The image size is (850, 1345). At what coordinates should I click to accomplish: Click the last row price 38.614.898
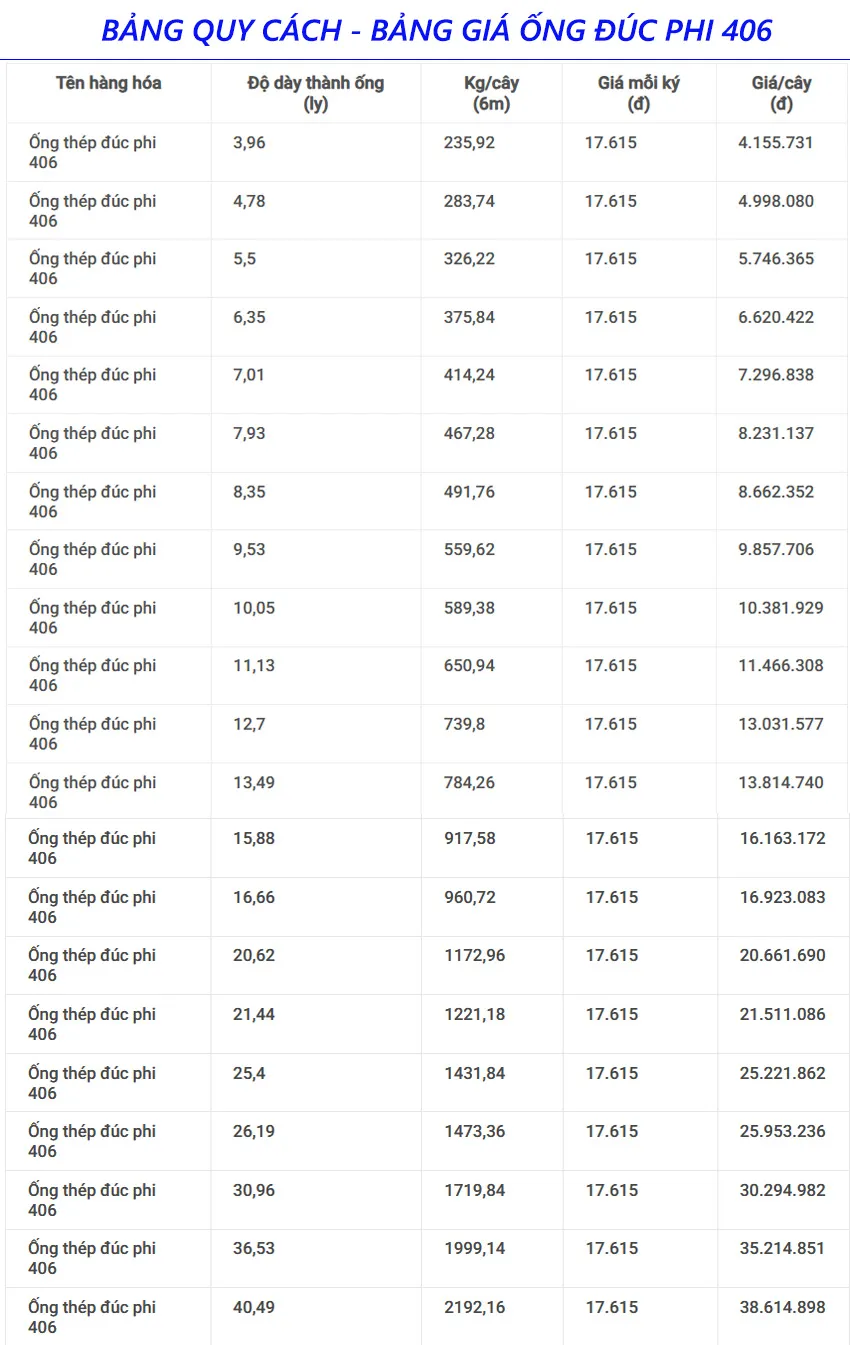783,1307
